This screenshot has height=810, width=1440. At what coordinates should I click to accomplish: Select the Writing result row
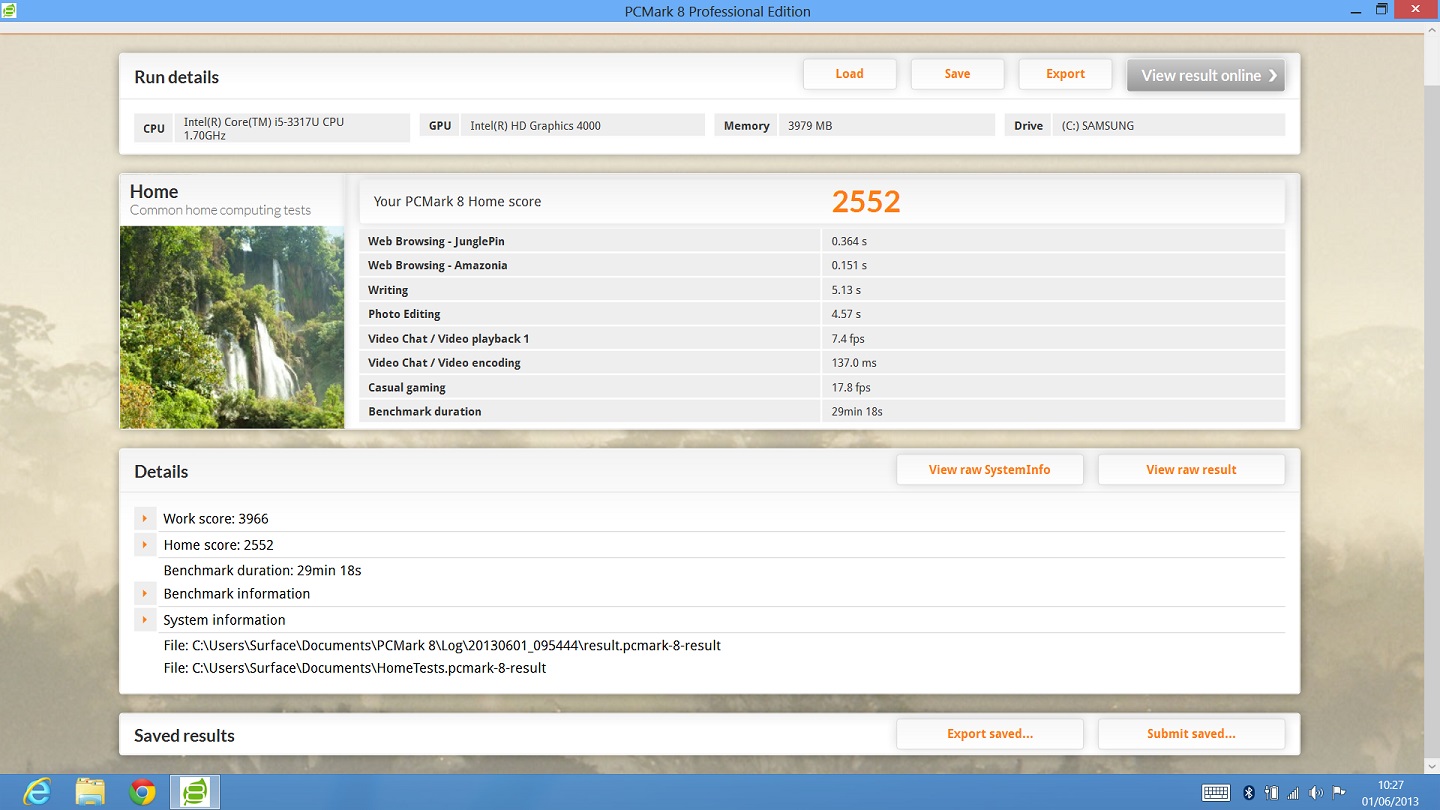(x=822, y=290)
